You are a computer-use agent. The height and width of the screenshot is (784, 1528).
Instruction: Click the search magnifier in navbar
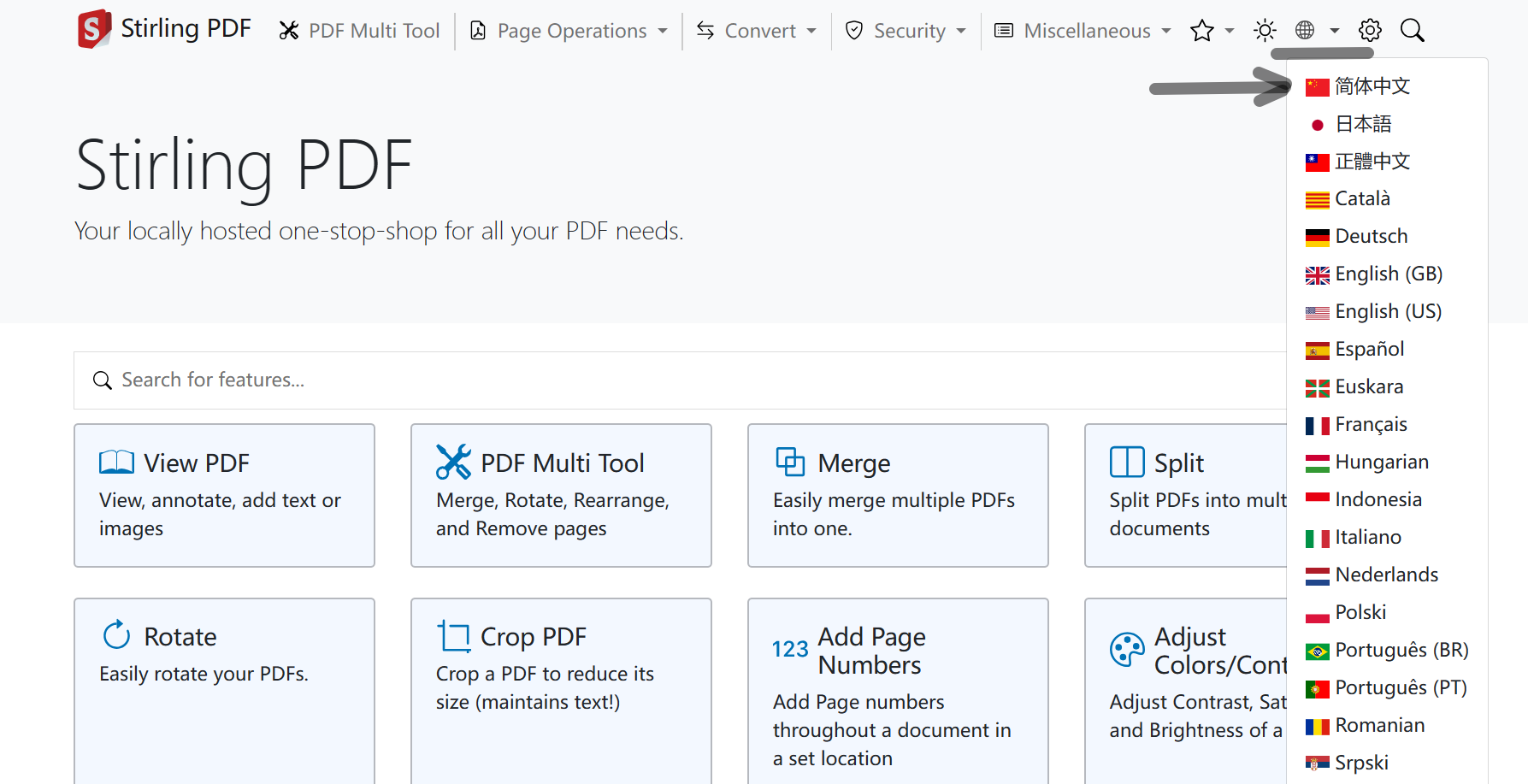pyautogui.click(x=1412, y=31)
